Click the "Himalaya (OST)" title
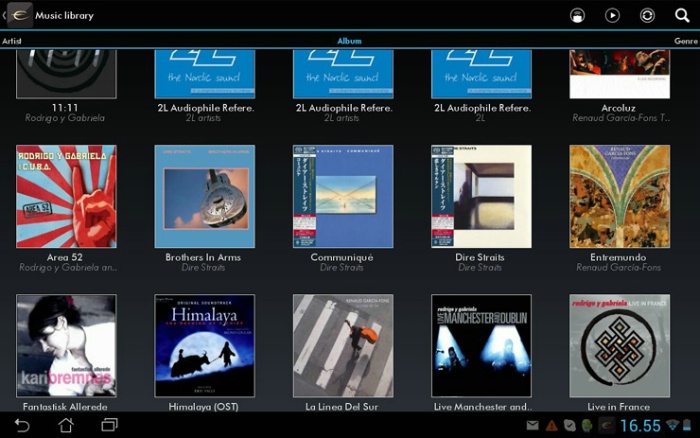 point(204,407)
